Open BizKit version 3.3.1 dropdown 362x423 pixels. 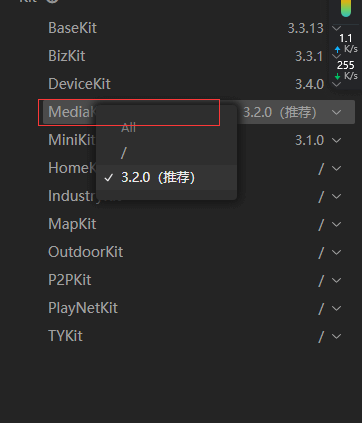(x=337, y=56)
